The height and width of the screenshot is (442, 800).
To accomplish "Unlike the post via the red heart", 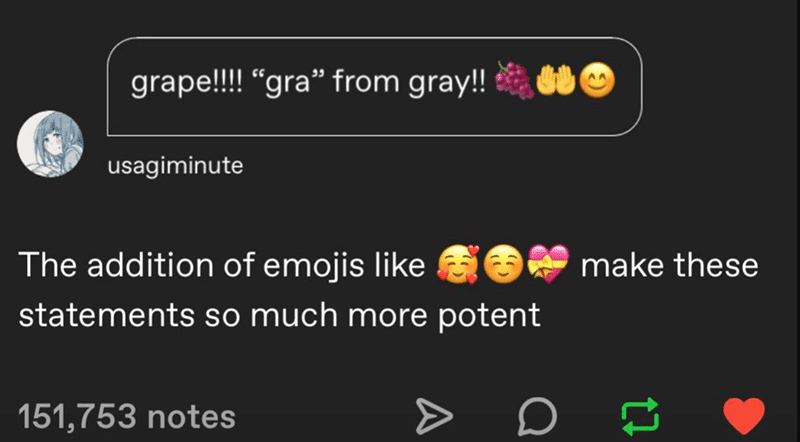I will pos(744,416).
